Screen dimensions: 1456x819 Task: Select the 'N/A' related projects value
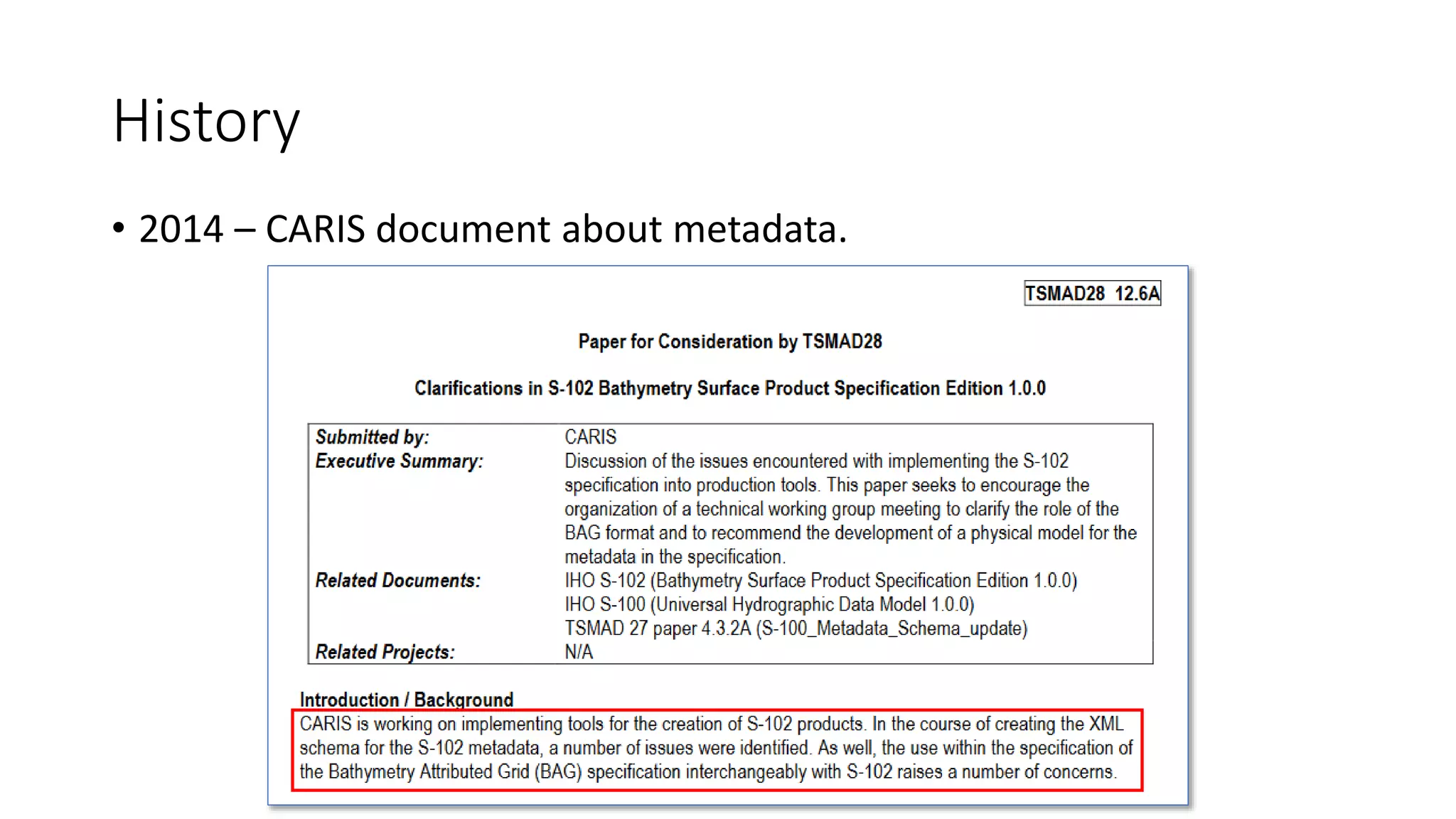pos(578,652)
